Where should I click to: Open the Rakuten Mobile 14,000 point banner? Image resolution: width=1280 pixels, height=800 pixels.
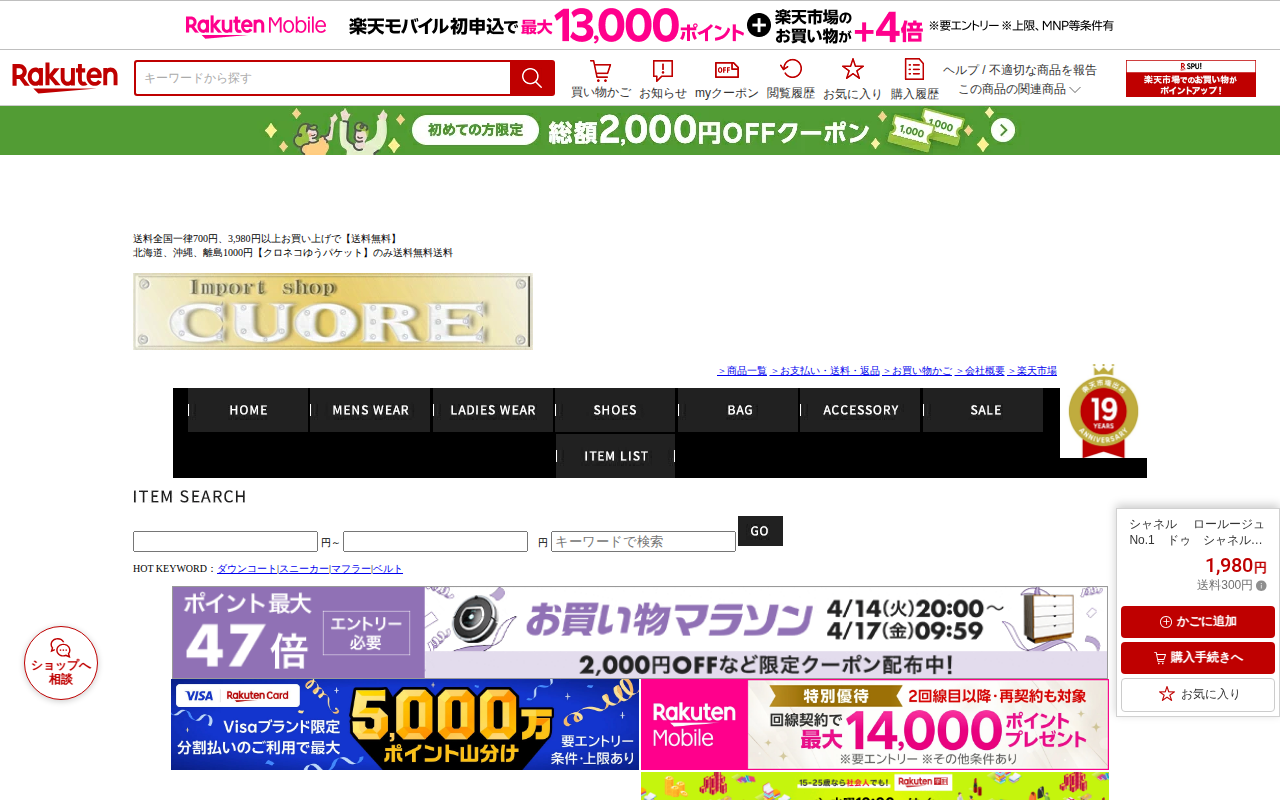pos(875,725)
